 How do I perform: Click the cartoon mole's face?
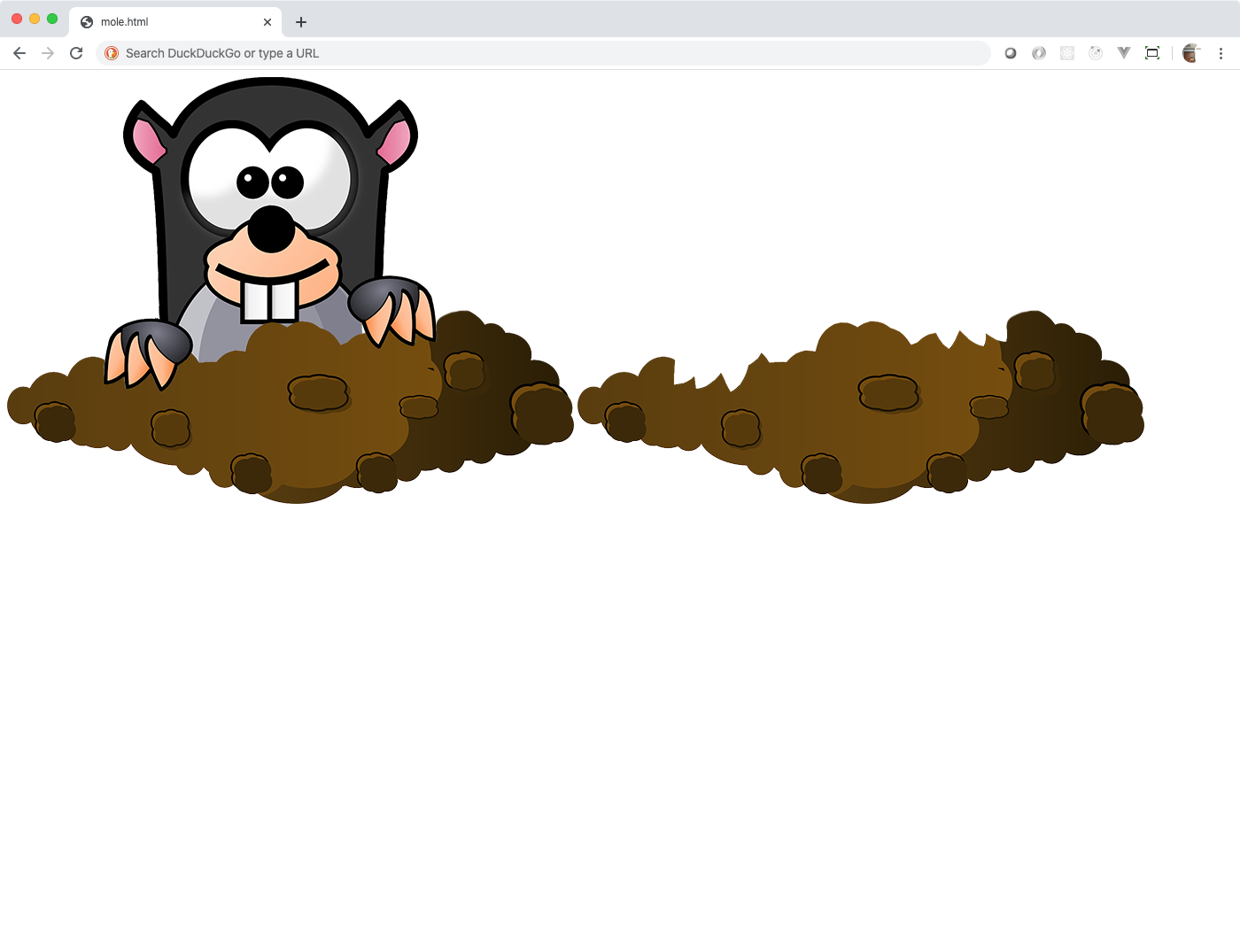coord(270,204)
